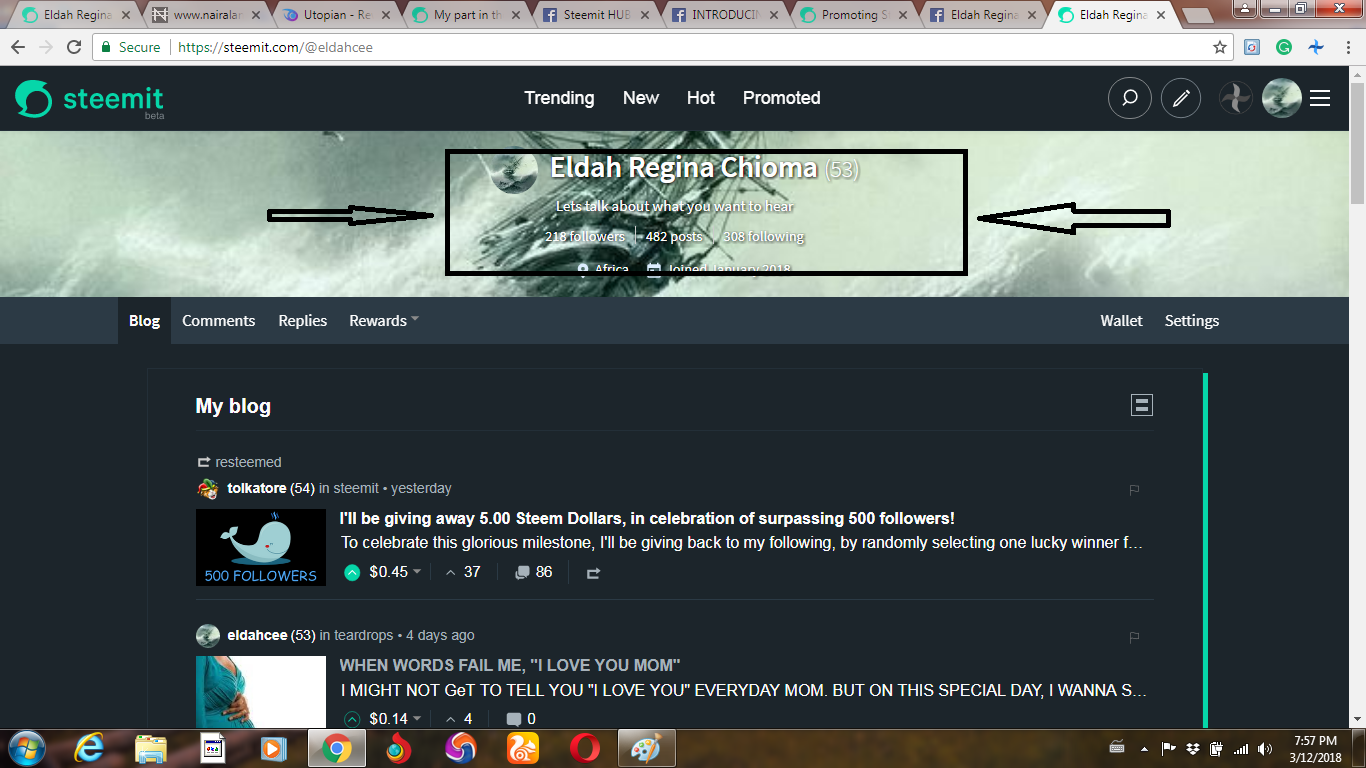This screenshot has height=768, width=1366.
Task: Open the 308 following list
Action: [x=764, y=237]
